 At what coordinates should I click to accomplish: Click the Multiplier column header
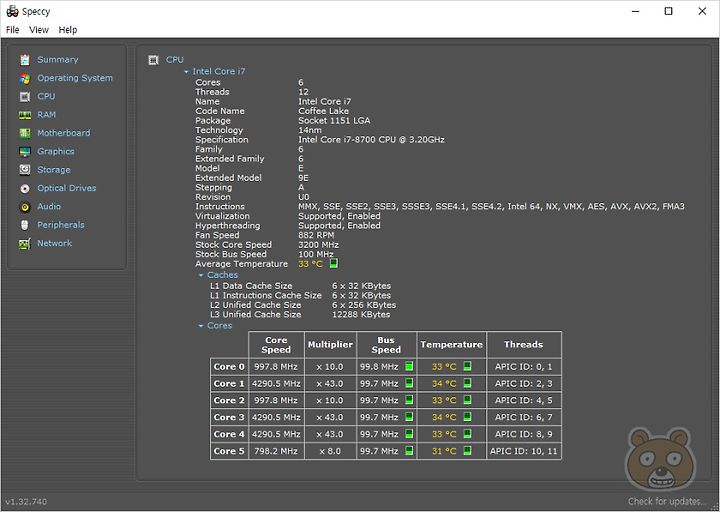(x=330, y=345)
